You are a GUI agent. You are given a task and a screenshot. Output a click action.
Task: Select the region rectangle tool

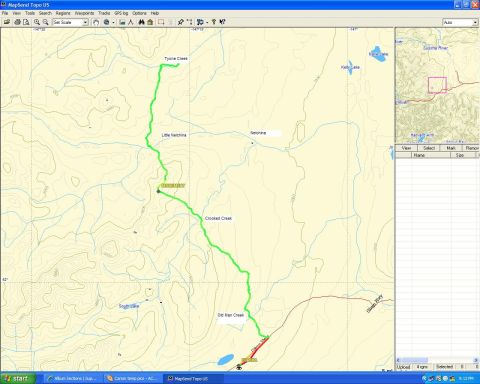(161, 22)
